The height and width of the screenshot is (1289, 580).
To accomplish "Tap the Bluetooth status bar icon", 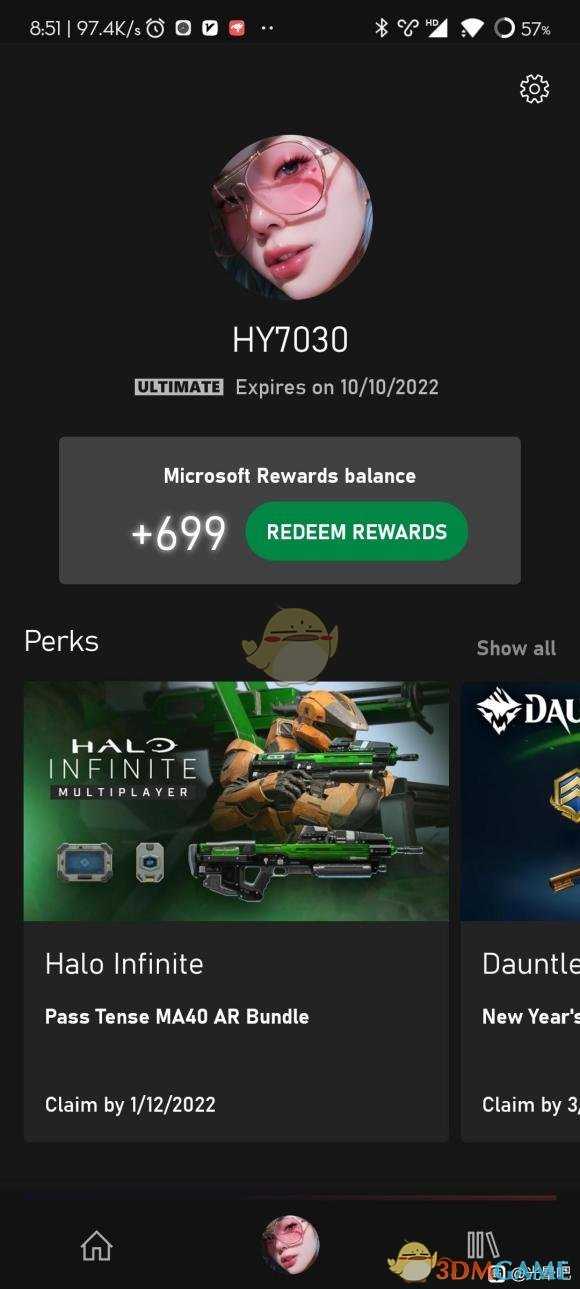I will click(x=381, y=28).
